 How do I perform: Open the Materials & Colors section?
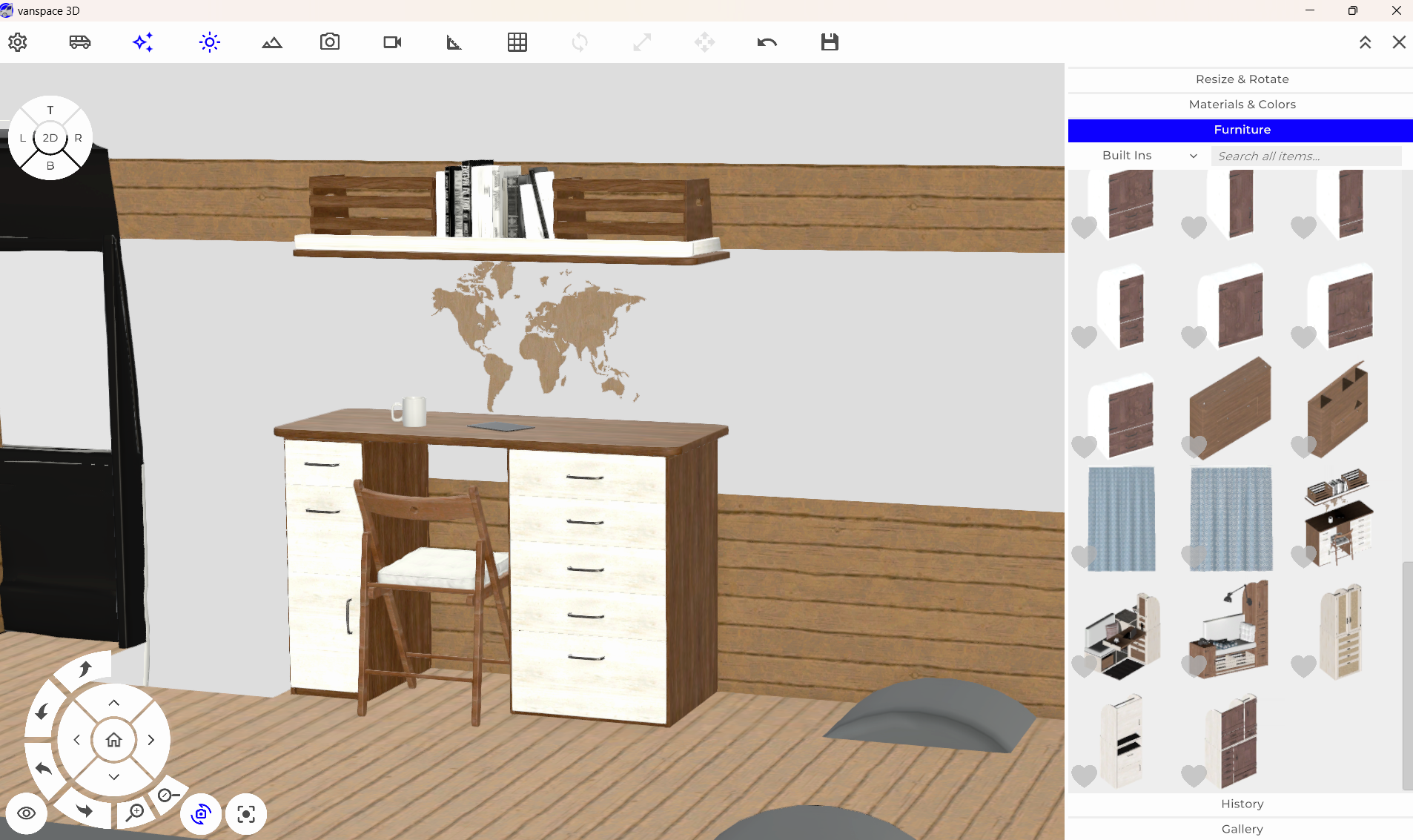coord(1242,105)
